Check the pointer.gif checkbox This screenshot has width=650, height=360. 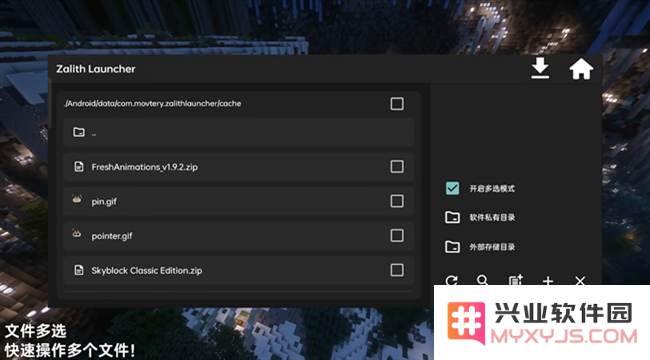pyautogui.click(x=397, y=236)
